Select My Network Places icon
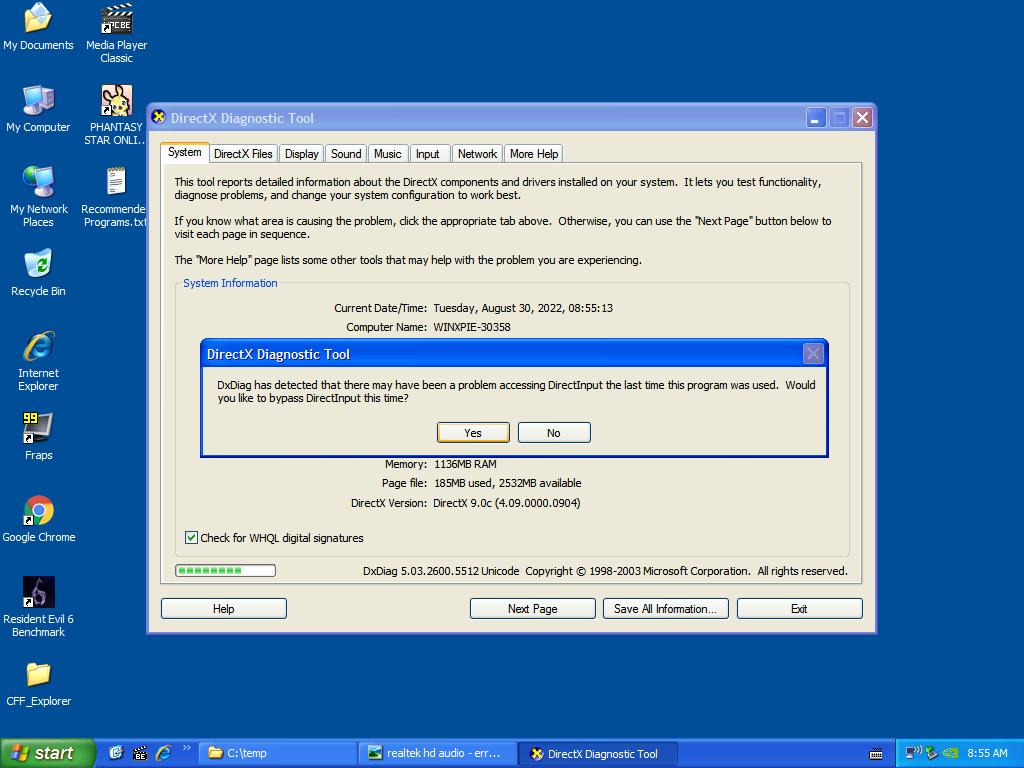1024x768 pixels. [39, 197]
